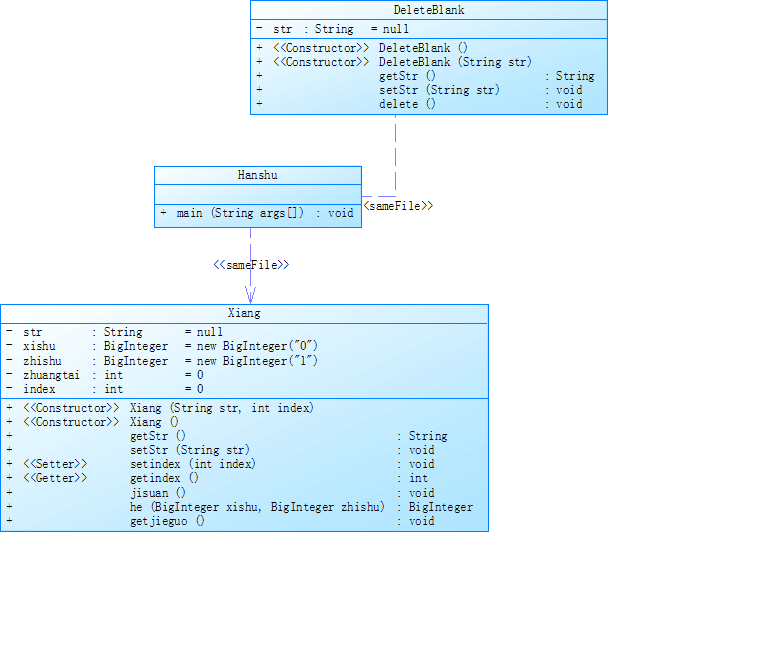Screen dimensions: 761x666
Task: Click the sameFile label beside Hanshu
Action: pyautogui.click(x=398, y=206)
